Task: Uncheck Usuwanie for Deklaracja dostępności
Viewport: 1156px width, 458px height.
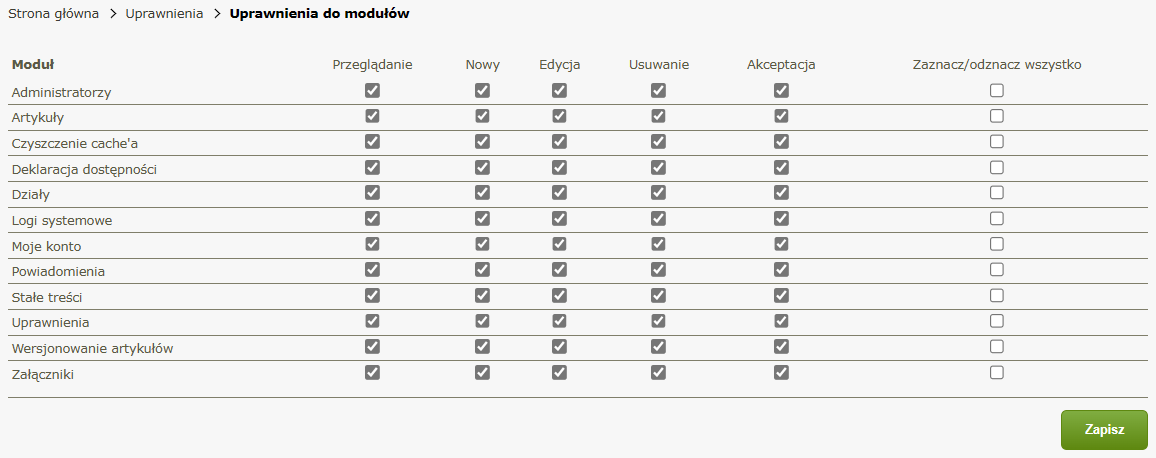Action: 658,167
